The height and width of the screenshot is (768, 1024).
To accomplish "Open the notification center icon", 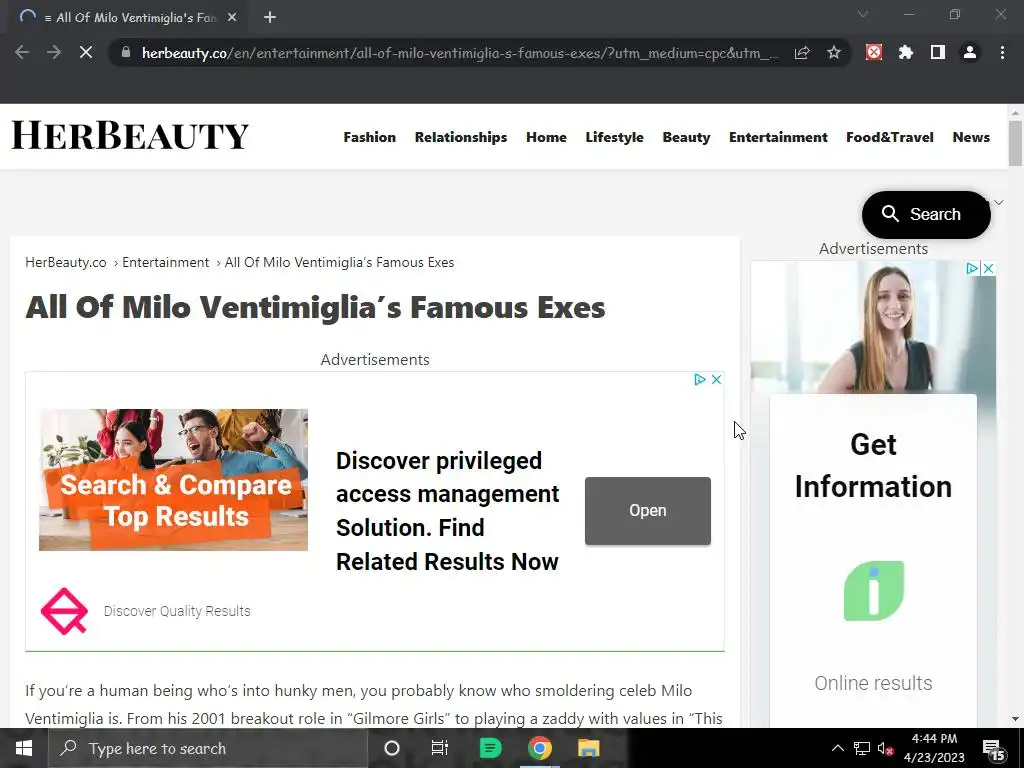I will click(993, 749).
